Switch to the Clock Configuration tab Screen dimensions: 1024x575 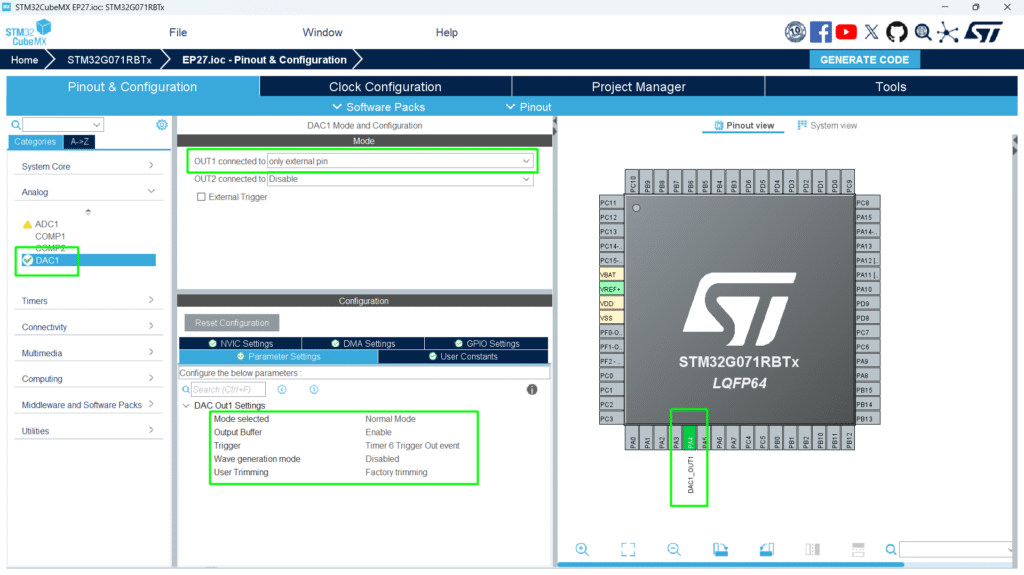coord(385,87)
